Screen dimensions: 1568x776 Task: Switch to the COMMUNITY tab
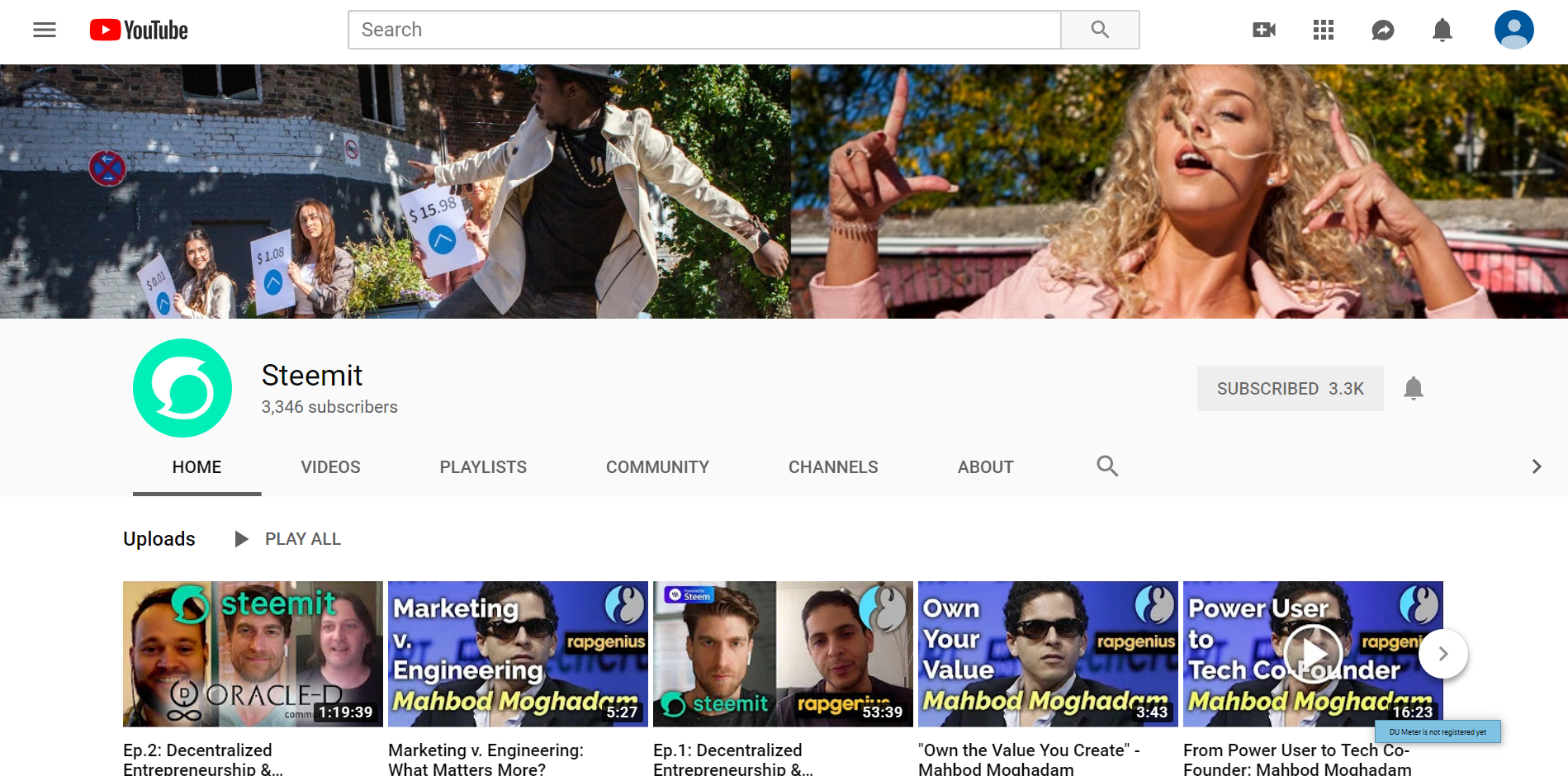coord(657,467)
